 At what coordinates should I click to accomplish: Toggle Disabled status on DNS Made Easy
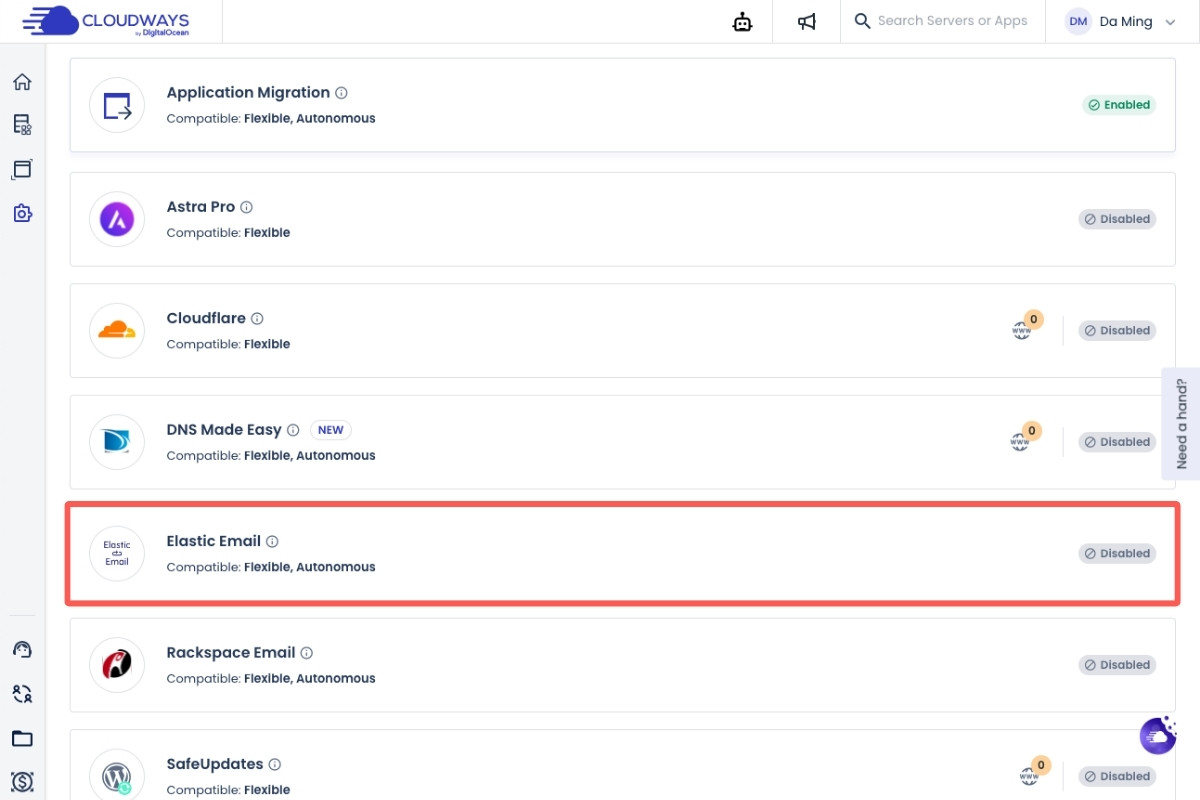click(1117, 442)
